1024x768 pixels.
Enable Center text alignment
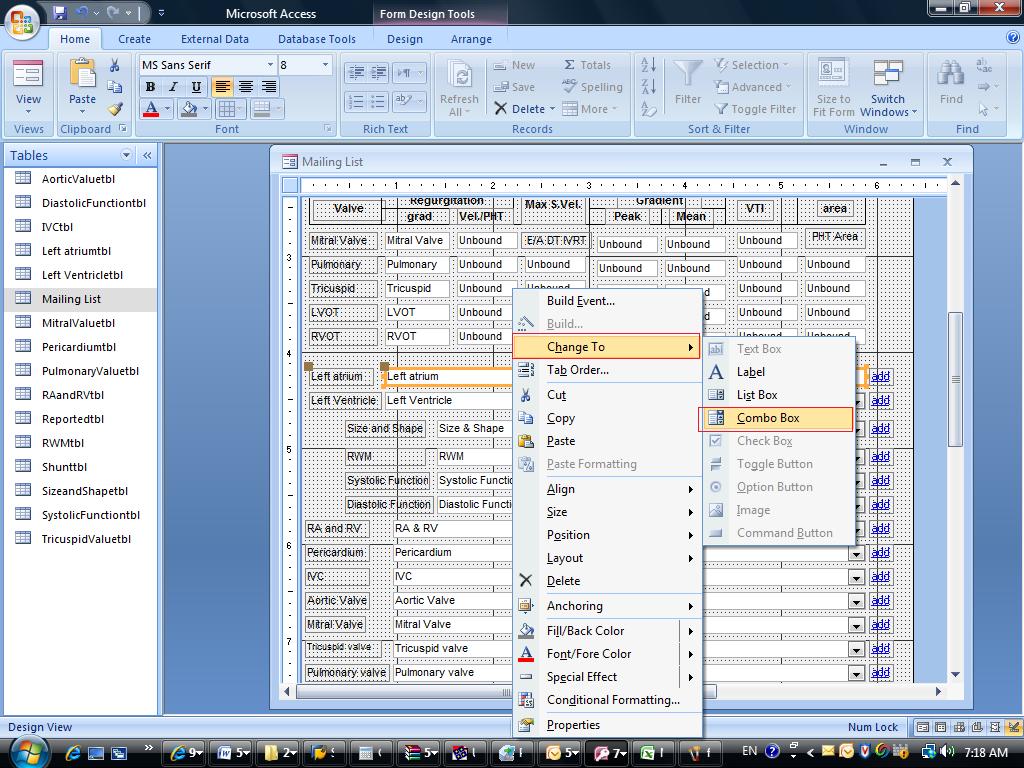(246, 87)
